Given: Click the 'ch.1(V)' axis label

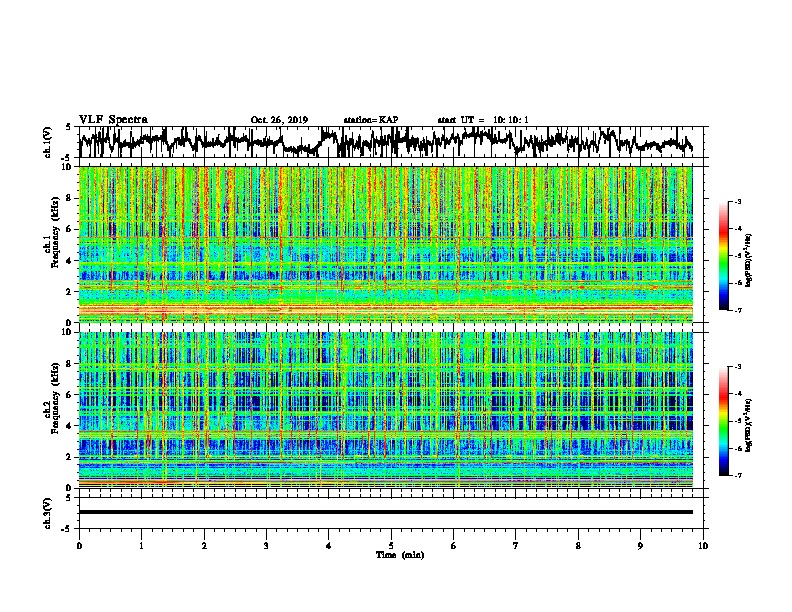Looking at the screenshot, I should point(48,142).
